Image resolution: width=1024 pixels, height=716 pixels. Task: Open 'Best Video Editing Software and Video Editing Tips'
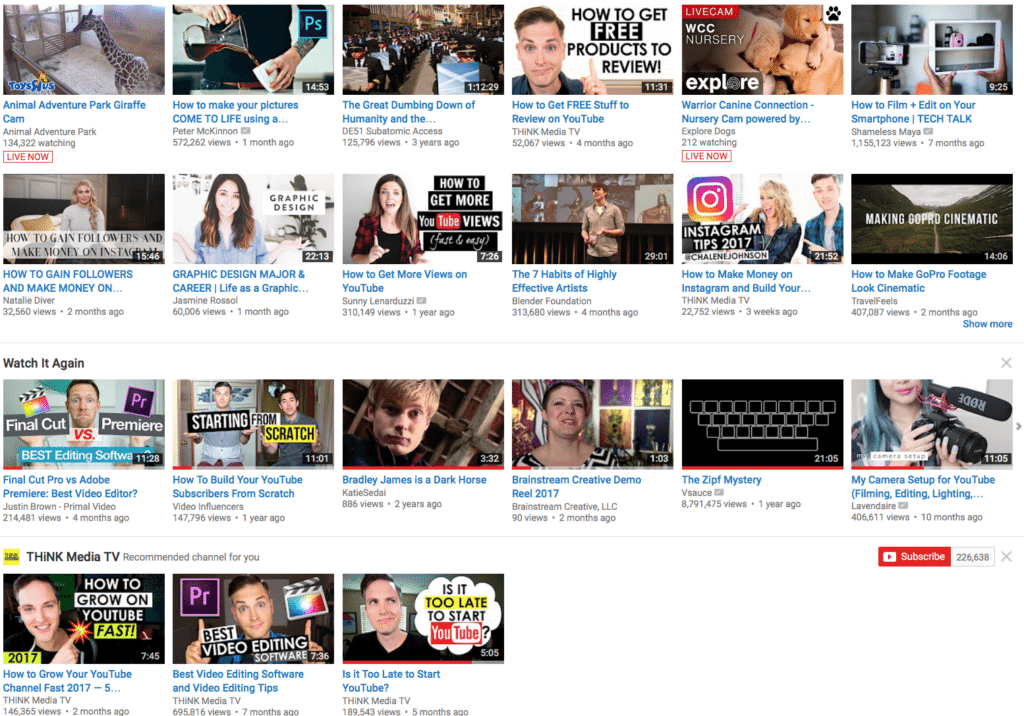point(238,681)
